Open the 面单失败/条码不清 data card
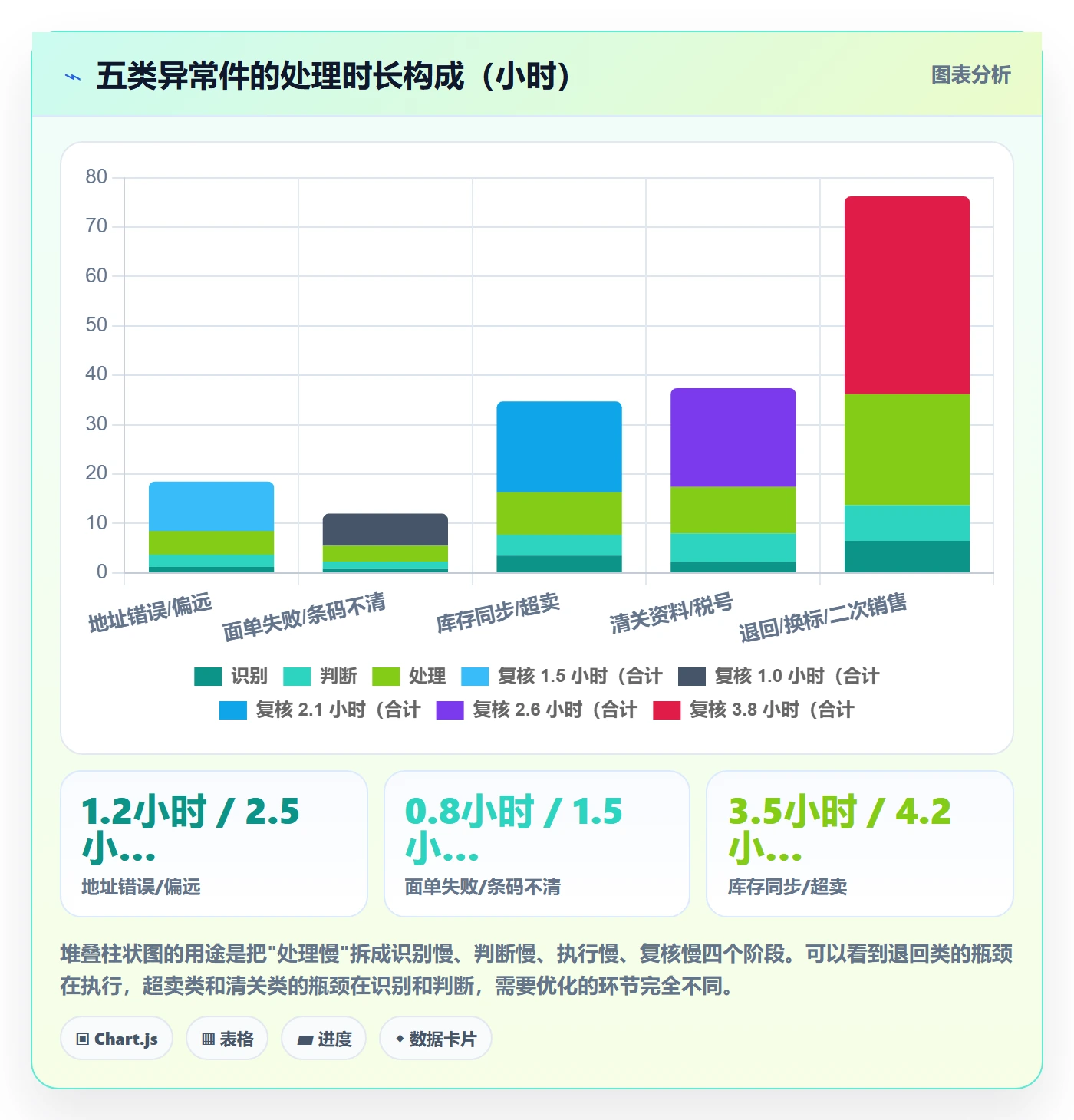 point(537,844)
